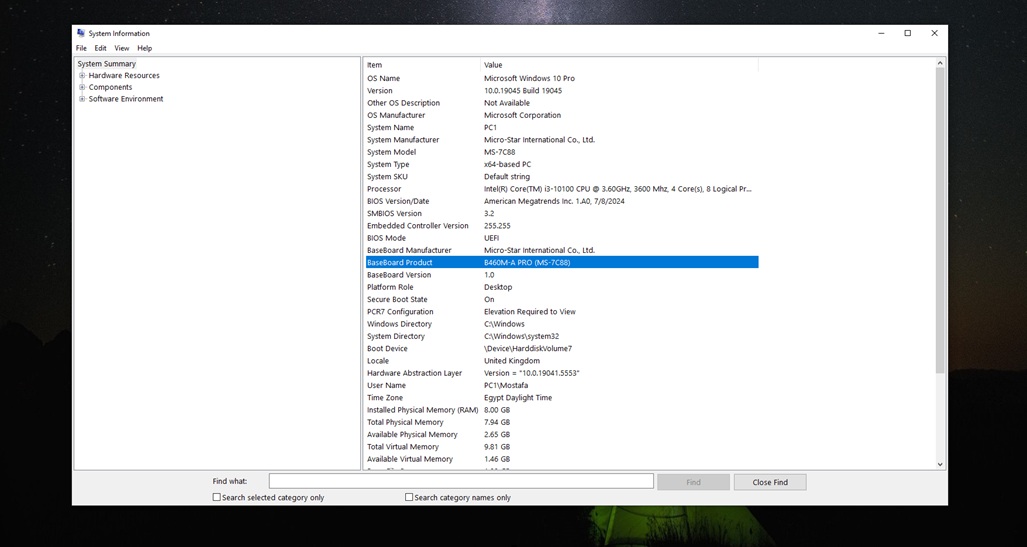Select the OS Manufacturer row
This screenshot has height=547, width=1027.
(x=562, y=115)
